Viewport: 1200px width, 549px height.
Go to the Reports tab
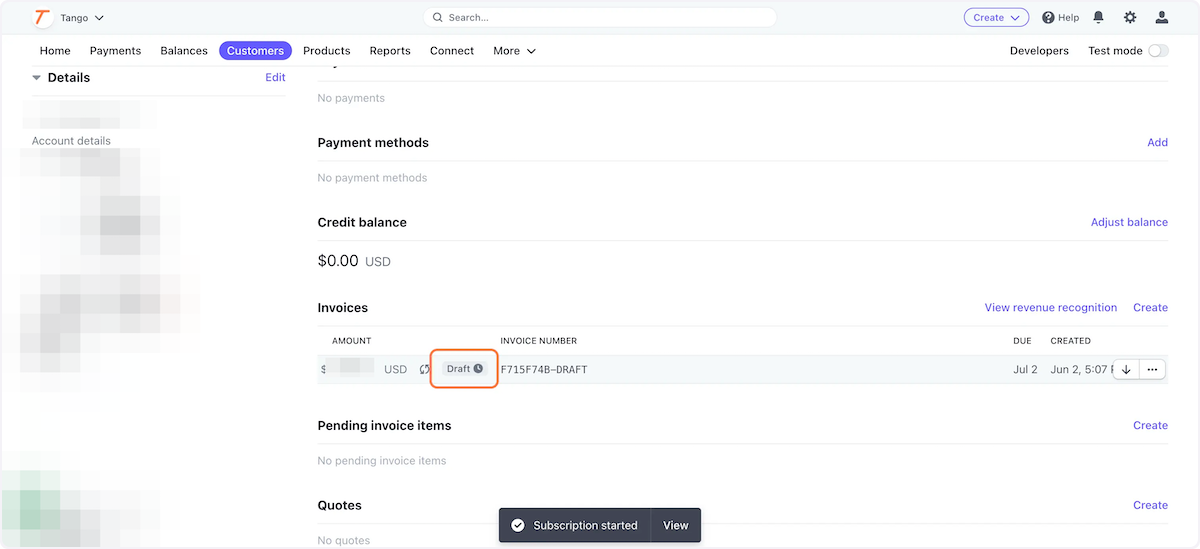[390, 50]
